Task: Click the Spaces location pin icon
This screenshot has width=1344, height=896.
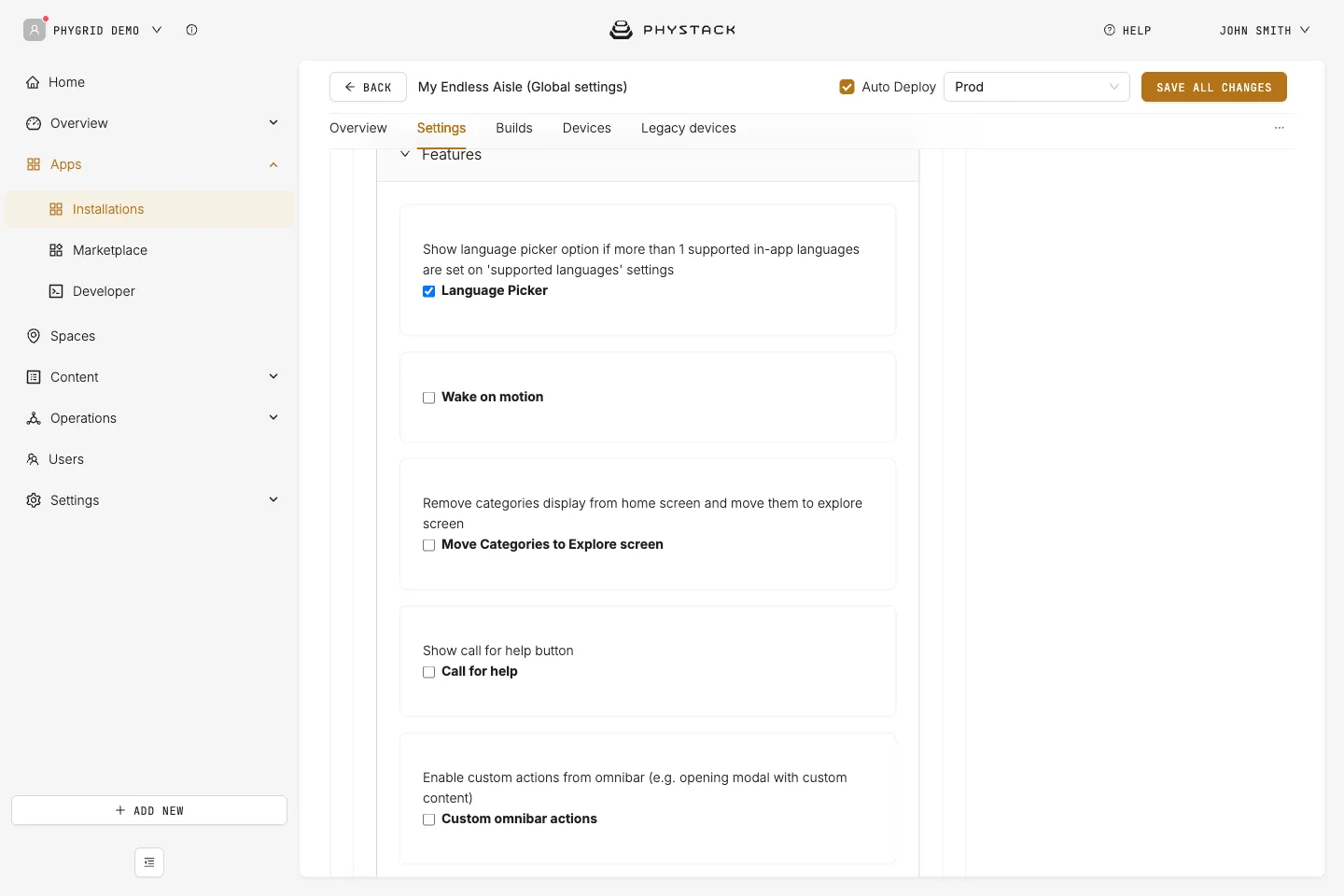Action: coord(34,336)
